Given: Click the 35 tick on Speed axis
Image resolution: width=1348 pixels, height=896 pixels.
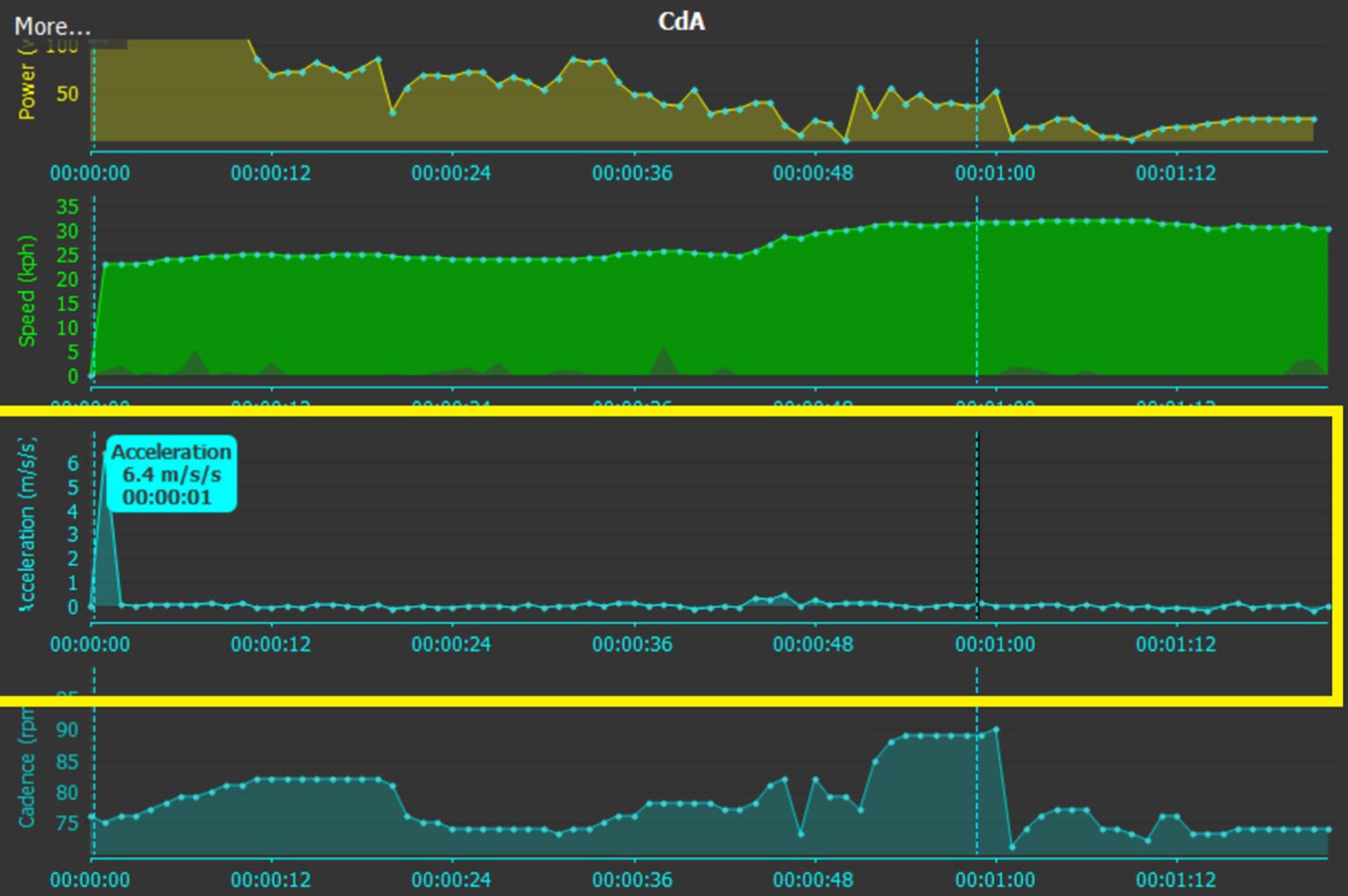Looking at the screenshot, I should (x=68, y=207).
